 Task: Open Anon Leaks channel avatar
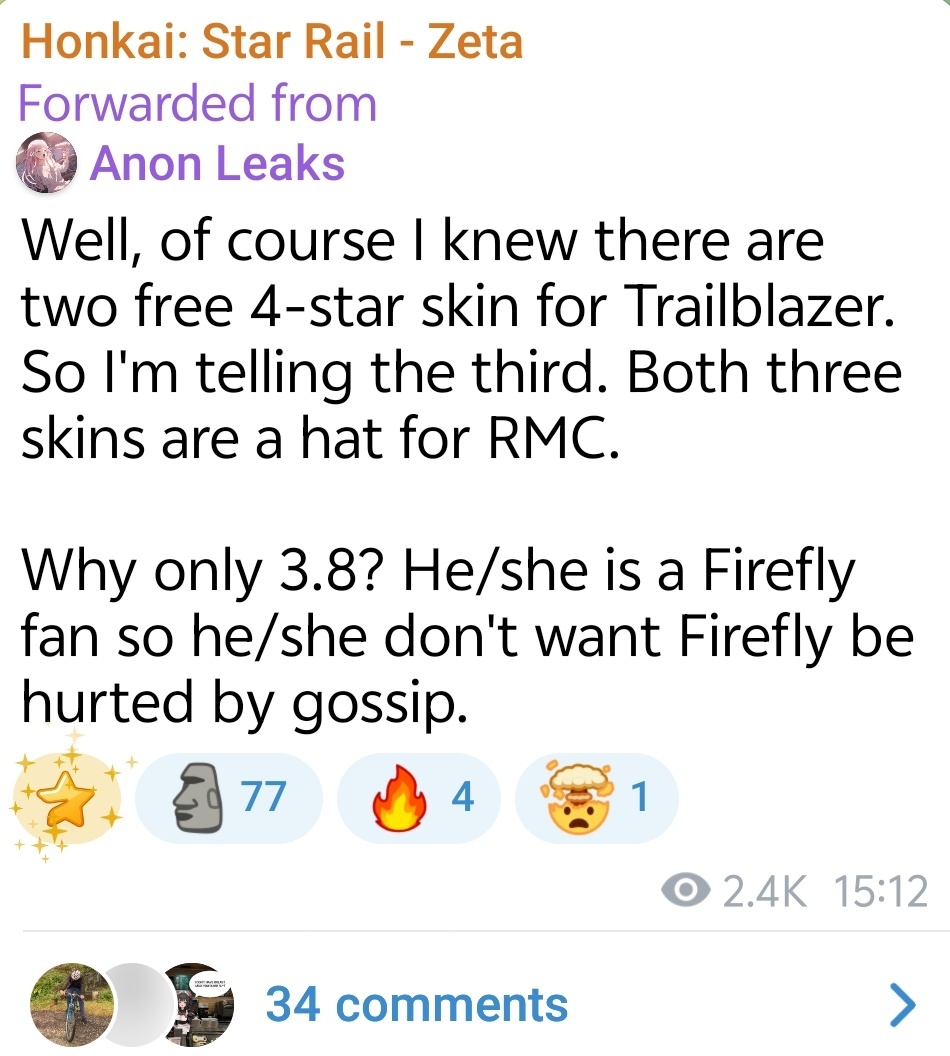click(47, 163)
